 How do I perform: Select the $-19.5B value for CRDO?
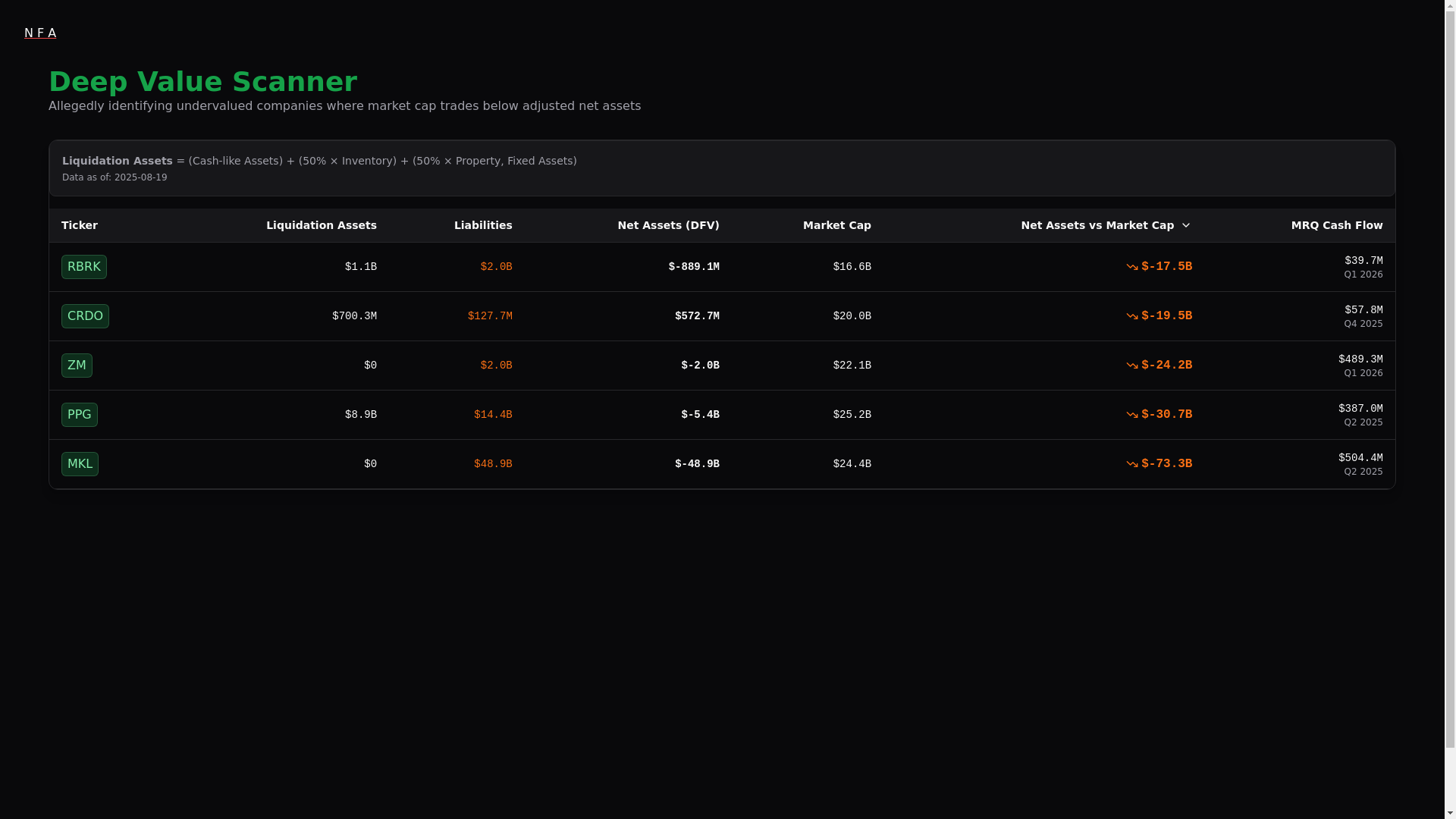tap(1167, 316)
